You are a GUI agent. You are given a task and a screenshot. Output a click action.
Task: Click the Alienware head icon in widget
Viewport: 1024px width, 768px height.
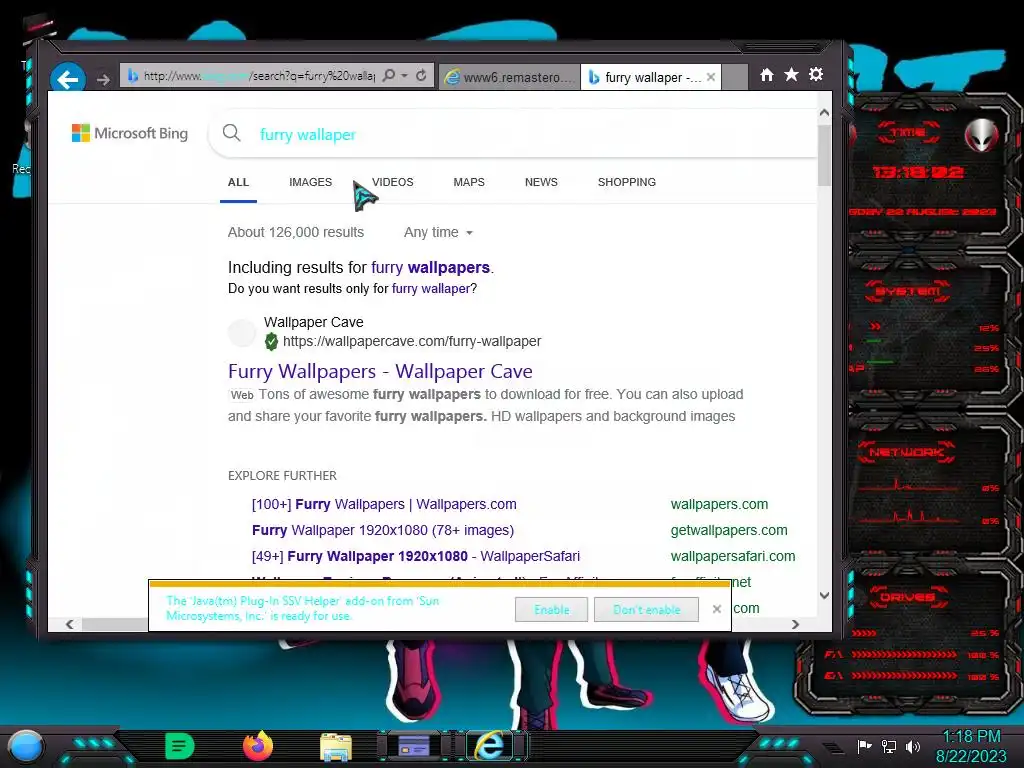click(x=982, y=136)
